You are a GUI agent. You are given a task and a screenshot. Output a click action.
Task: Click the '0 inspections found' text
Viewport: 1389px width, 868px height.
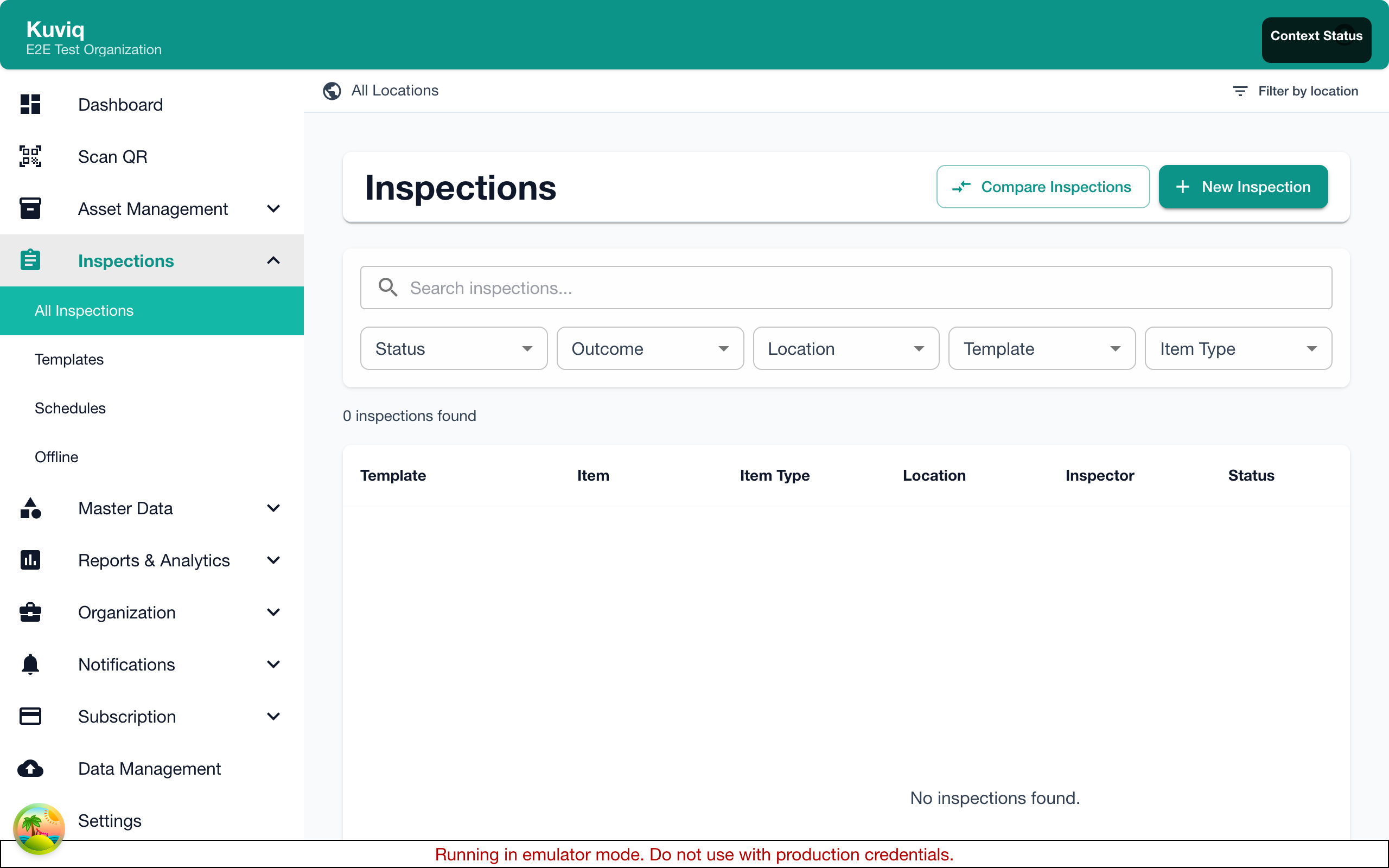[x=409, y=416]
